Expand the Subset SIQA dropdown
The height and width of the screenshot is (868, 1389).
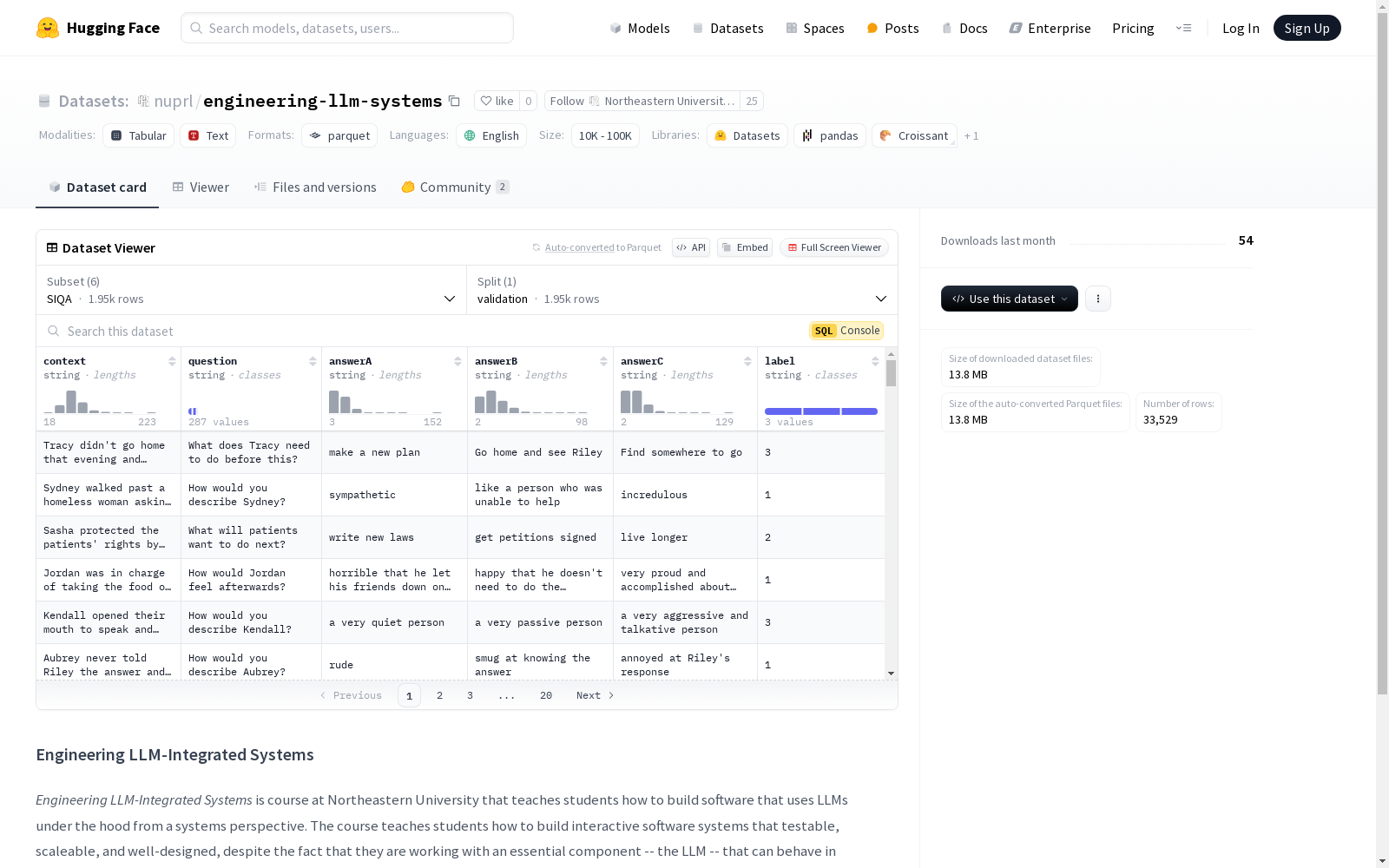(252, 290)
